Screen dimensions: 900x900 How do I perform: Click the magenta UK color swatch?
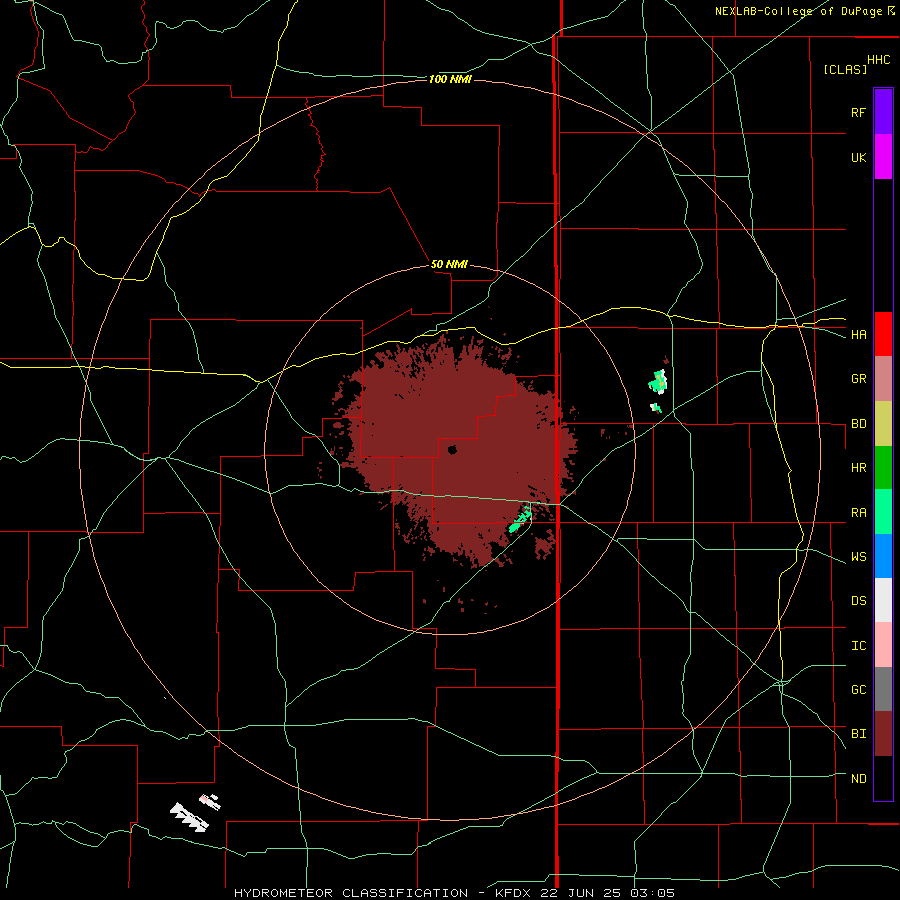tap(883, 157)
